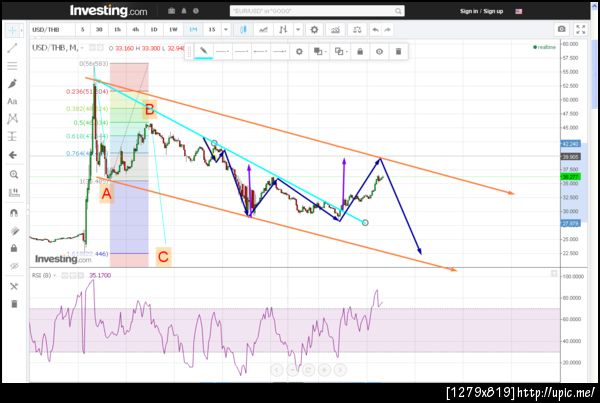Select candlestick chart style

(x=243, y=30)
